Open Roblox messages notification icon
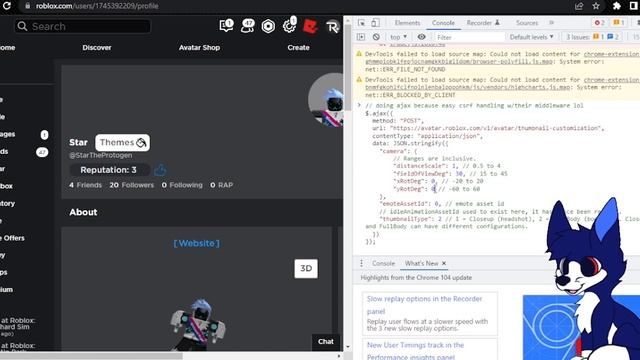Image resolution: width=640 pixels, height=360 pixels. (x=226, y=26)
